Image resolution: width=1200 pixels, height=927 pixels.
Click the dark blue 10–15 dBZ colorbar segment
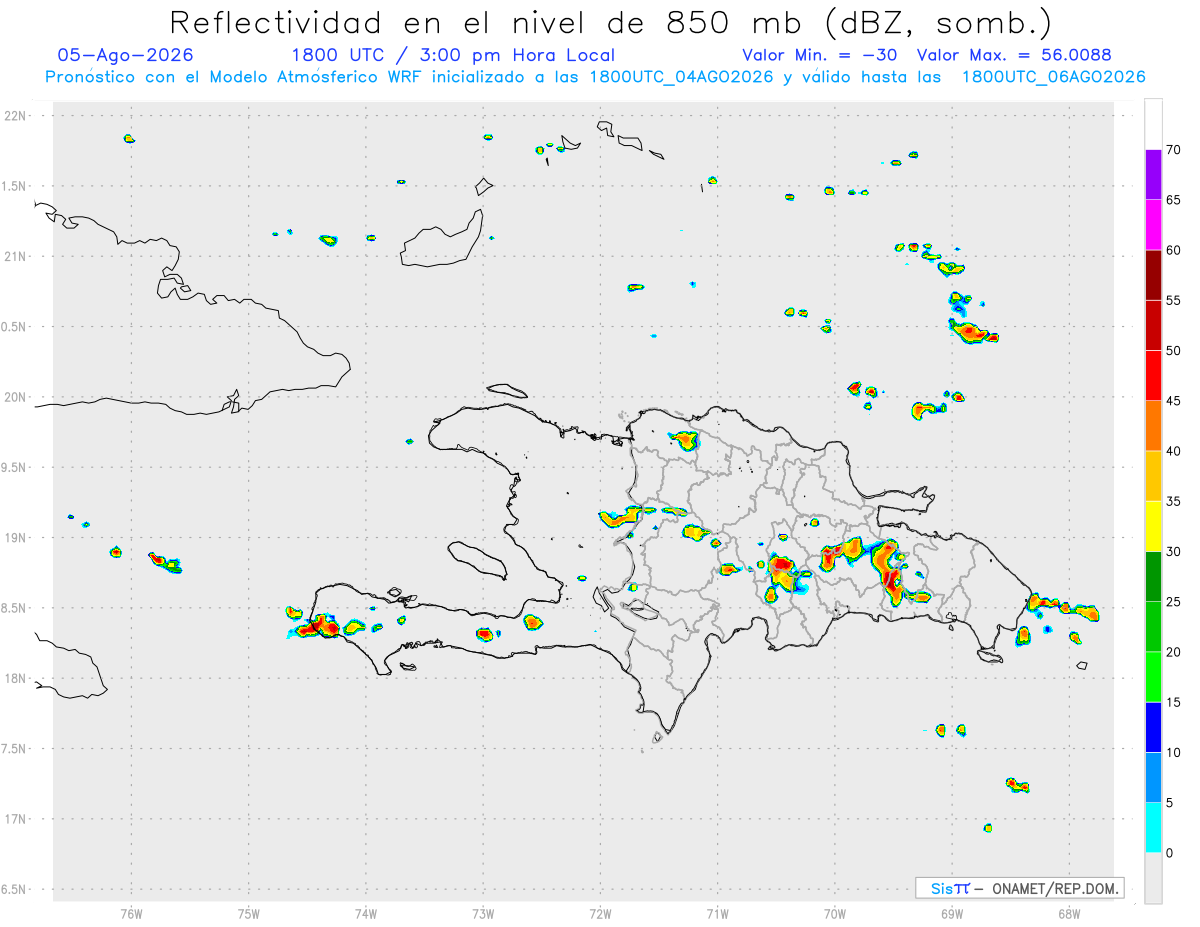click(1154, 727)
